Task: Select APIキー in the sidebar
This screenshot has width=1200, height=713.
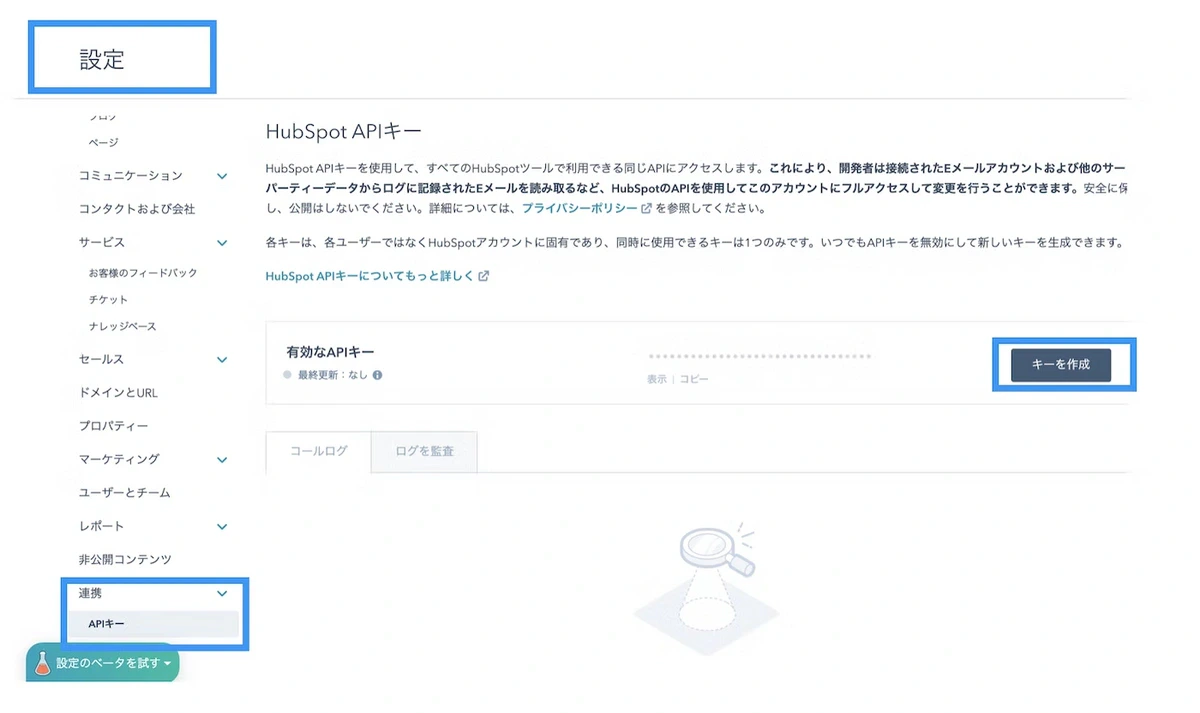Action: (x=154, y=624)
